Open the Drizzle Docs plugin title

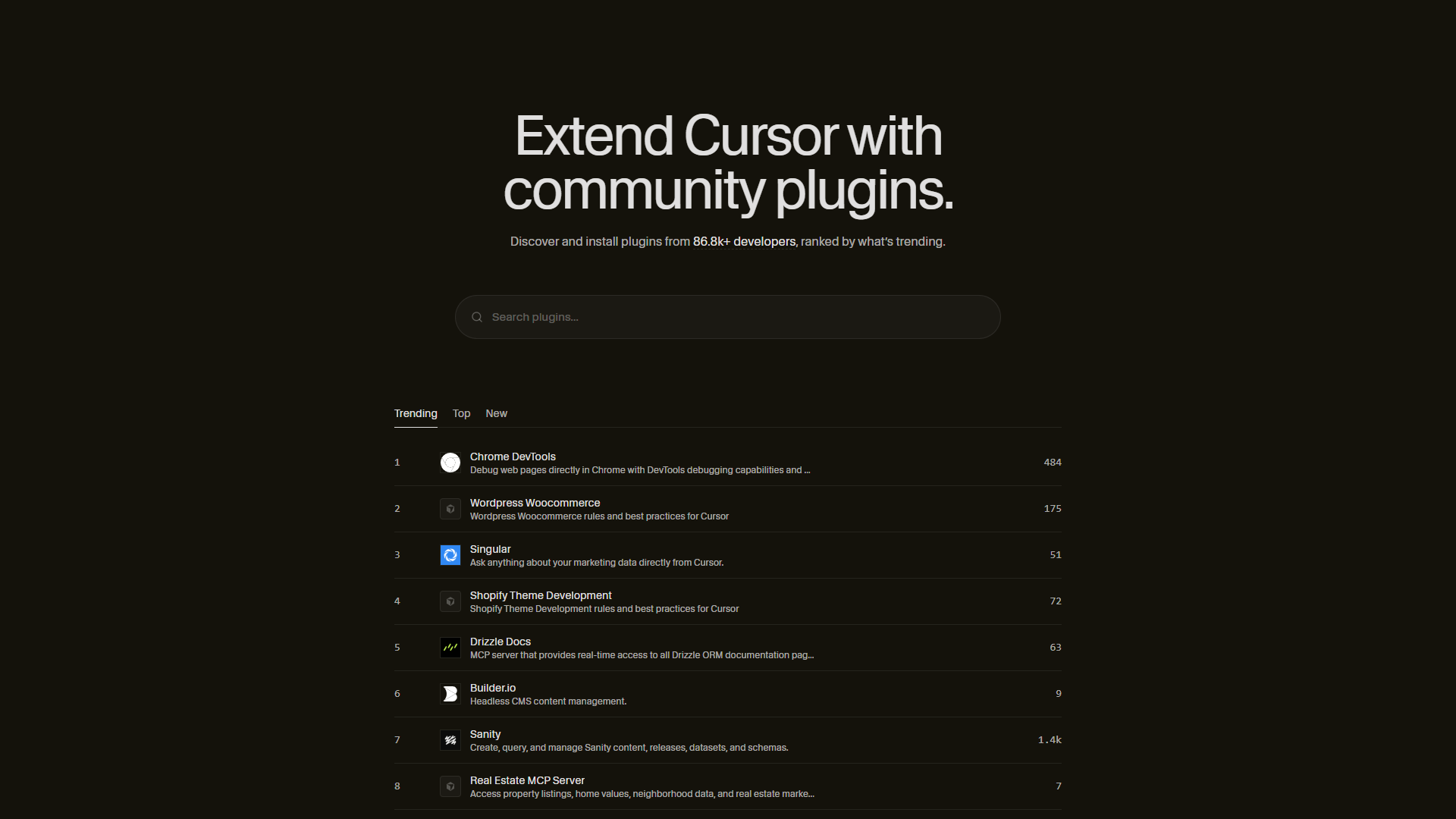click(x=500, y=642)
